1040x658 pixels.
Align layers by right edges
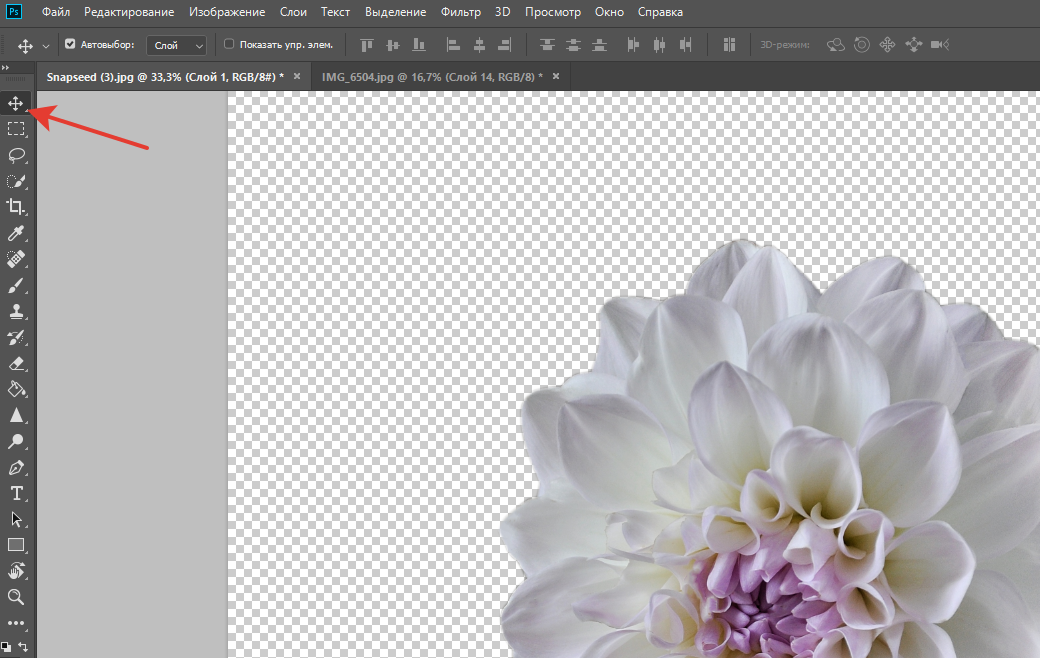(x=505, y=45)
